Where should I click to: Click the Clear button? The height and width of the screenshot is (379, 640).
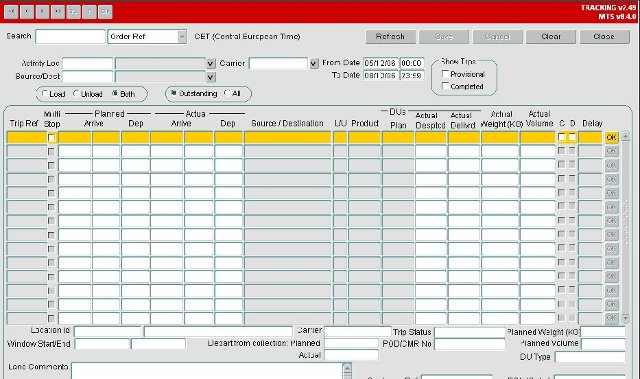(551, 37)
